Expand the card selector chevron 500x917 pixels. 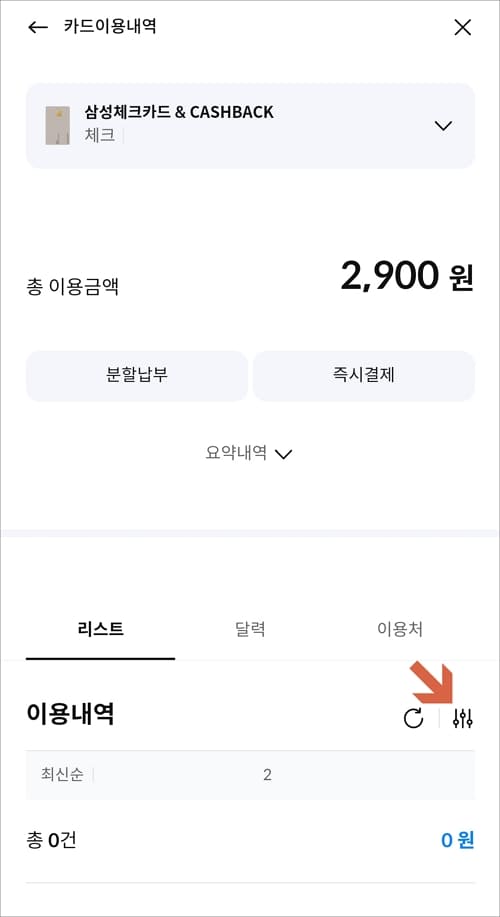[x=443, y=126]
